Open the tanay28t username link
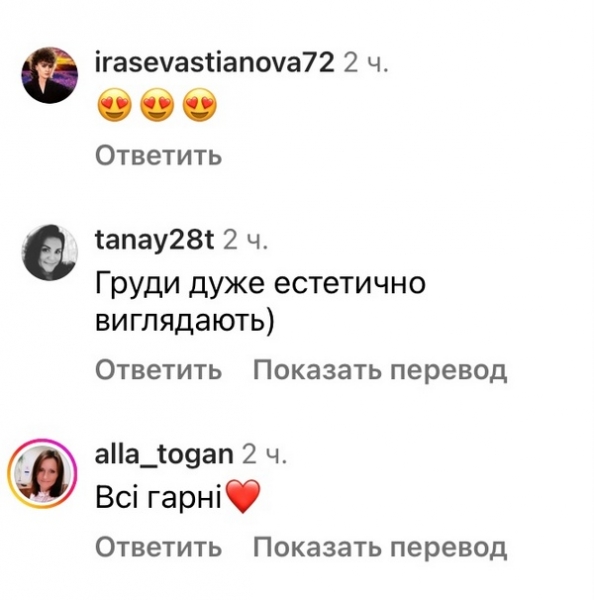Image resolution: width=594 pixels, height=600 pixels. pyautogui.click(x=154, y=240)
